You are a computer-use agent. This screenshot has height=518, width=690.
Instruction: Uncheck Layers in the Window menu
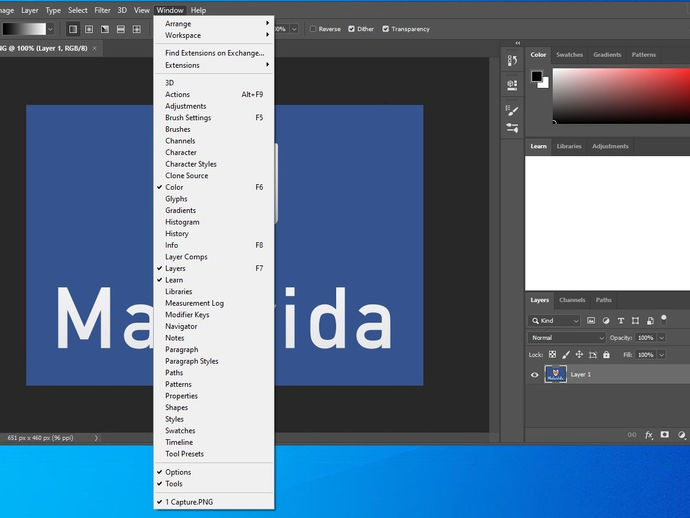pyautogui.click(x=214, y=268)
